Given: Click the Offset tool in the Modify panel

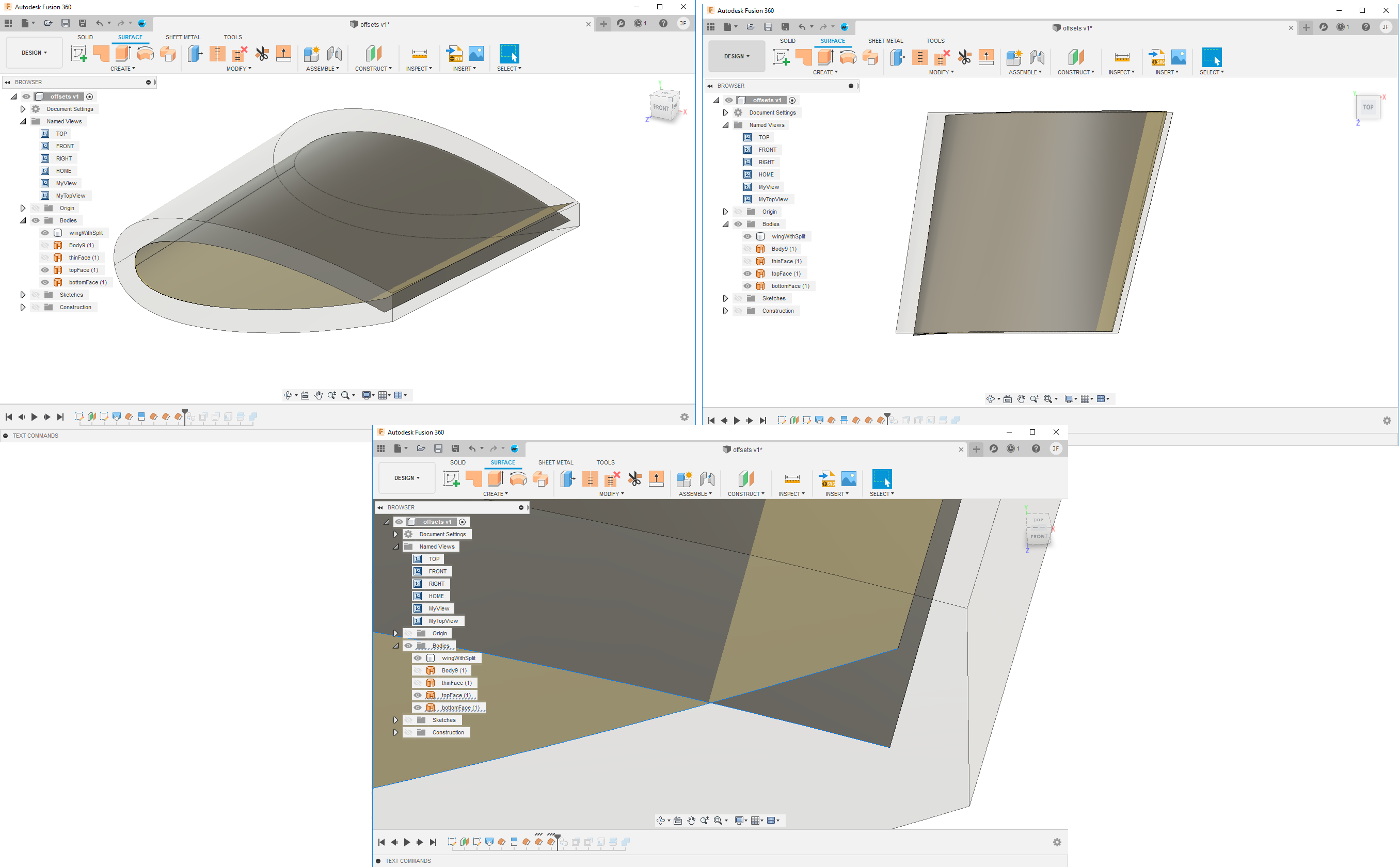Looking at the screenshot, I should (195, 53).
